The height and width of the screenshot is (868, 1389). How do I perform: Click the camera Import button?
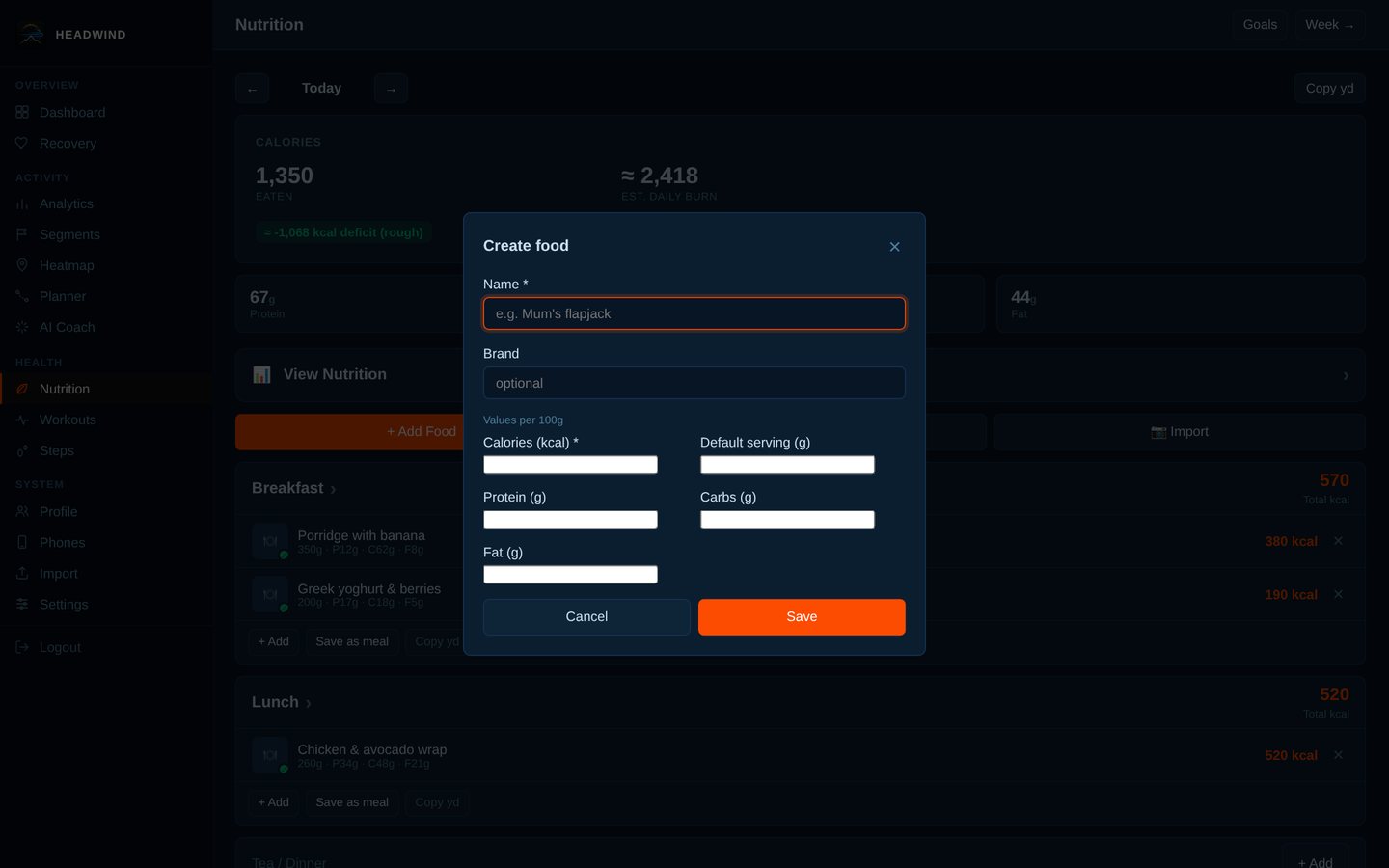coord(1180,432)
